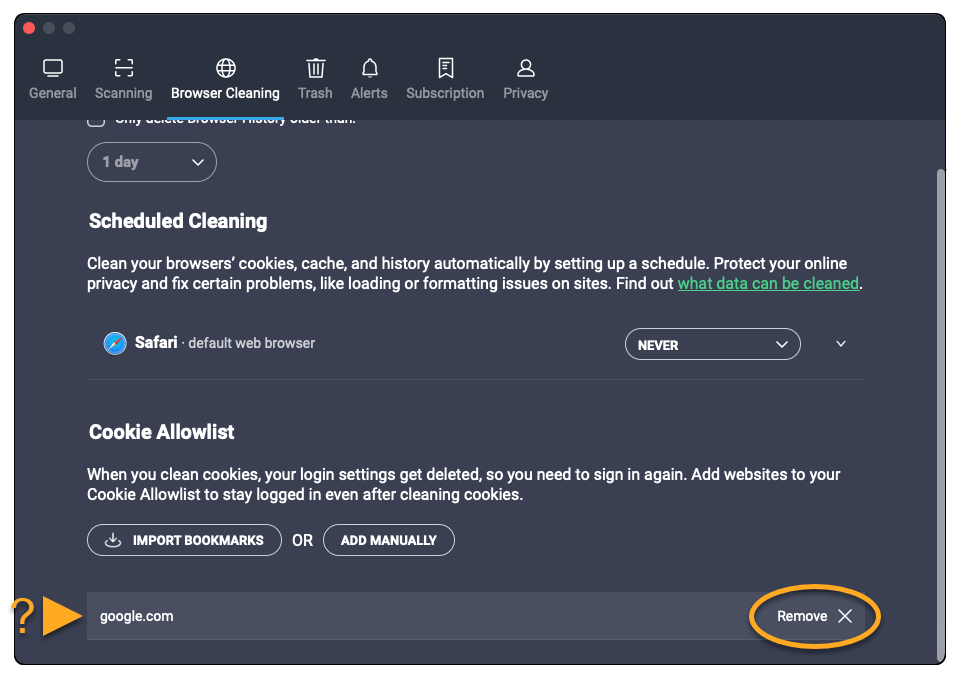Select the Browser Cleaning globe icon
957x676 pixels.
click(x=226, y=68)
